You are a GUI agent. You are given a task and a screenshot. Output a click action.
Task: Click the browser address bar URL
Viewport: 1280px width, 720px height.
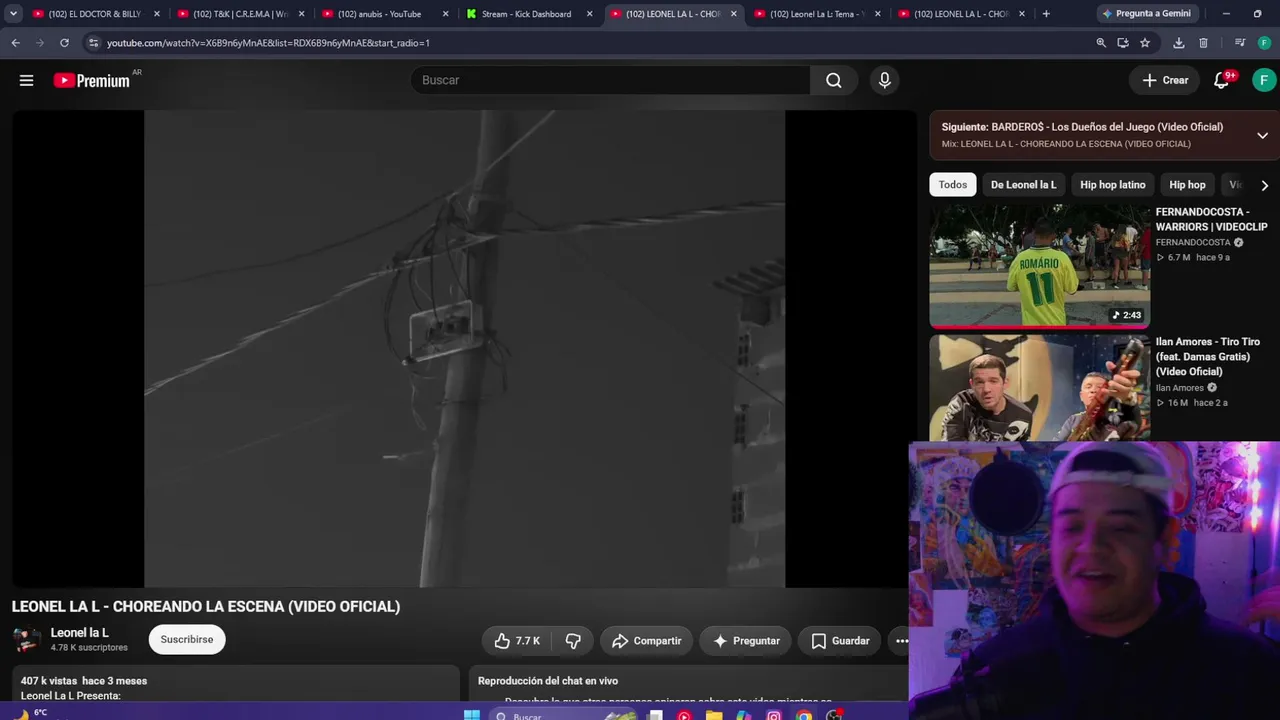[x=268, y=43]
